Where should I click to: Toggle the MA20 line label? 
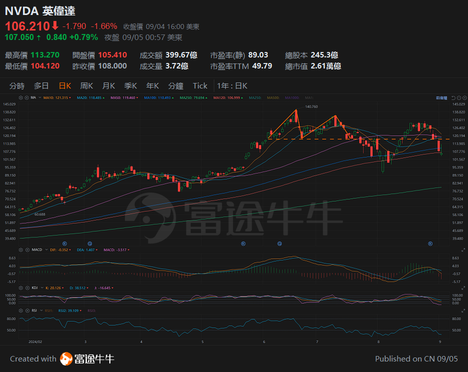click(x=90, y=98)
